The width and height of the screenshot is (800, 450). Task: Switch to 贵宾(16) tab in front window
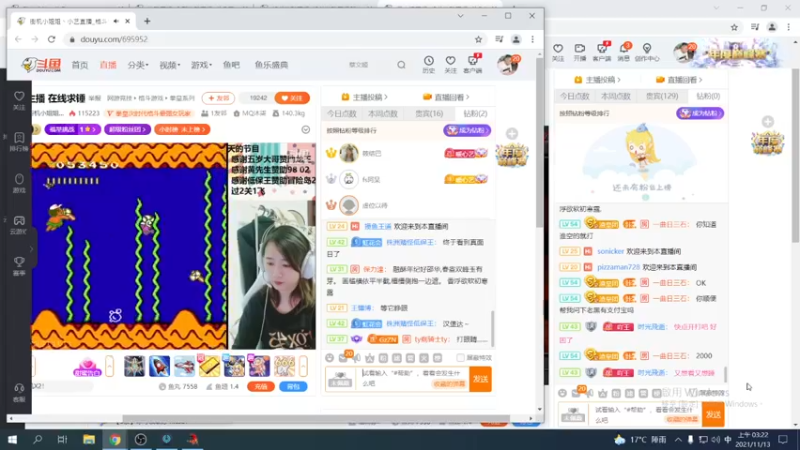(429, 114)
